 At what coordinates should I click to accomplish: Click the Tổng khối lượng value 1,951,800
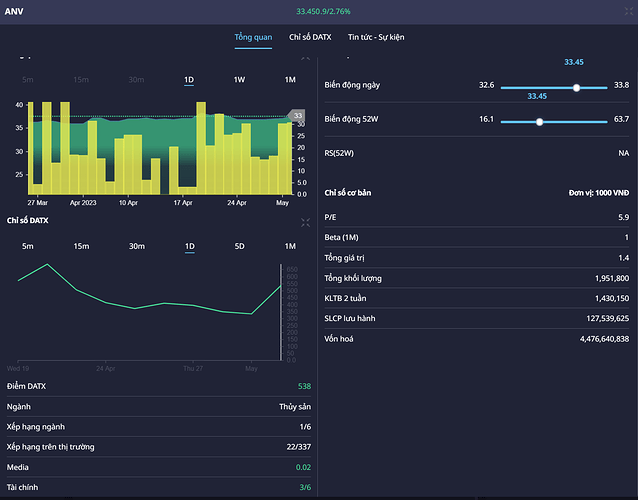point(612,278)
